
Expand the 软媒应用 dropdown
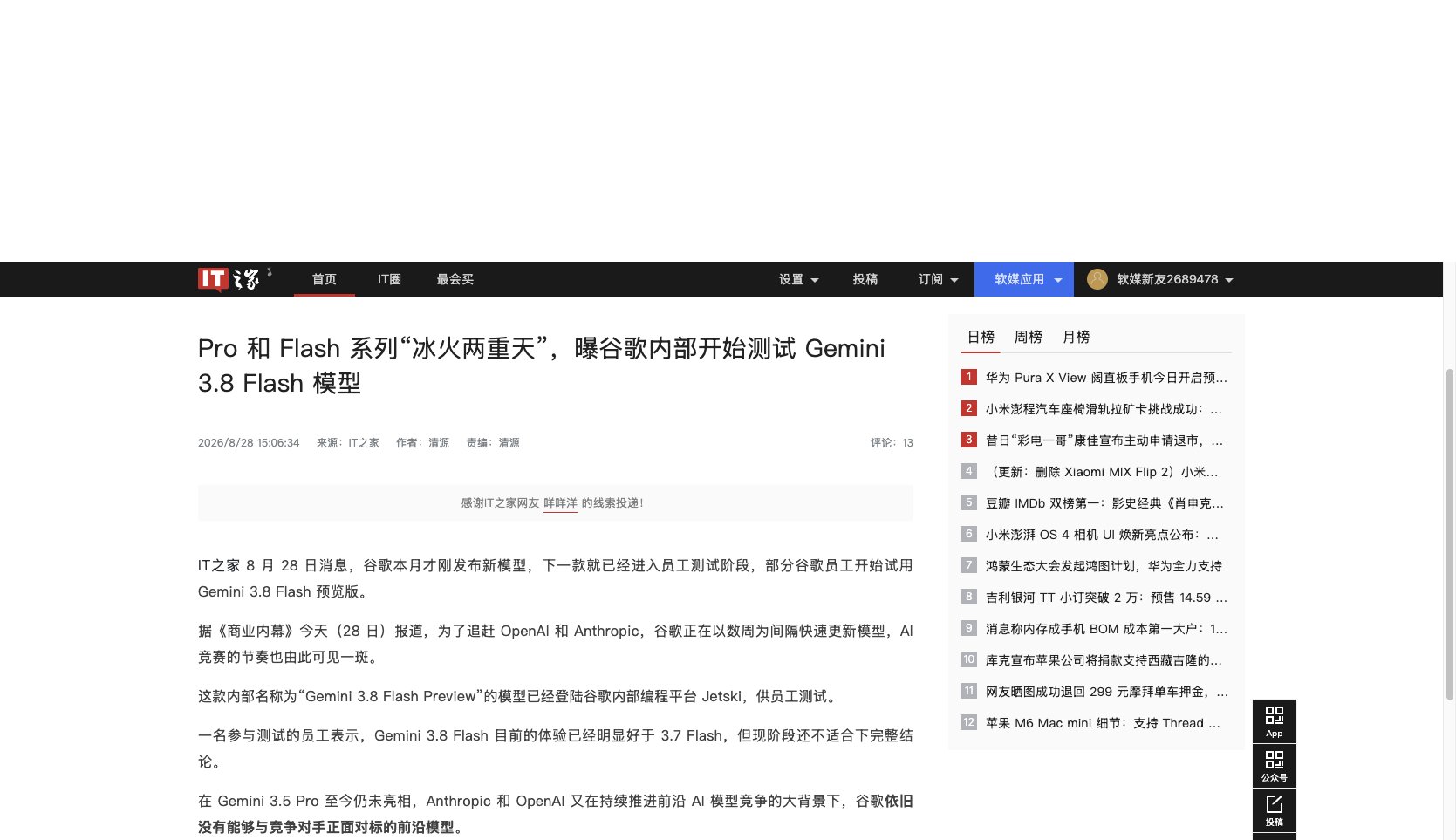[x=1024, y=279]
